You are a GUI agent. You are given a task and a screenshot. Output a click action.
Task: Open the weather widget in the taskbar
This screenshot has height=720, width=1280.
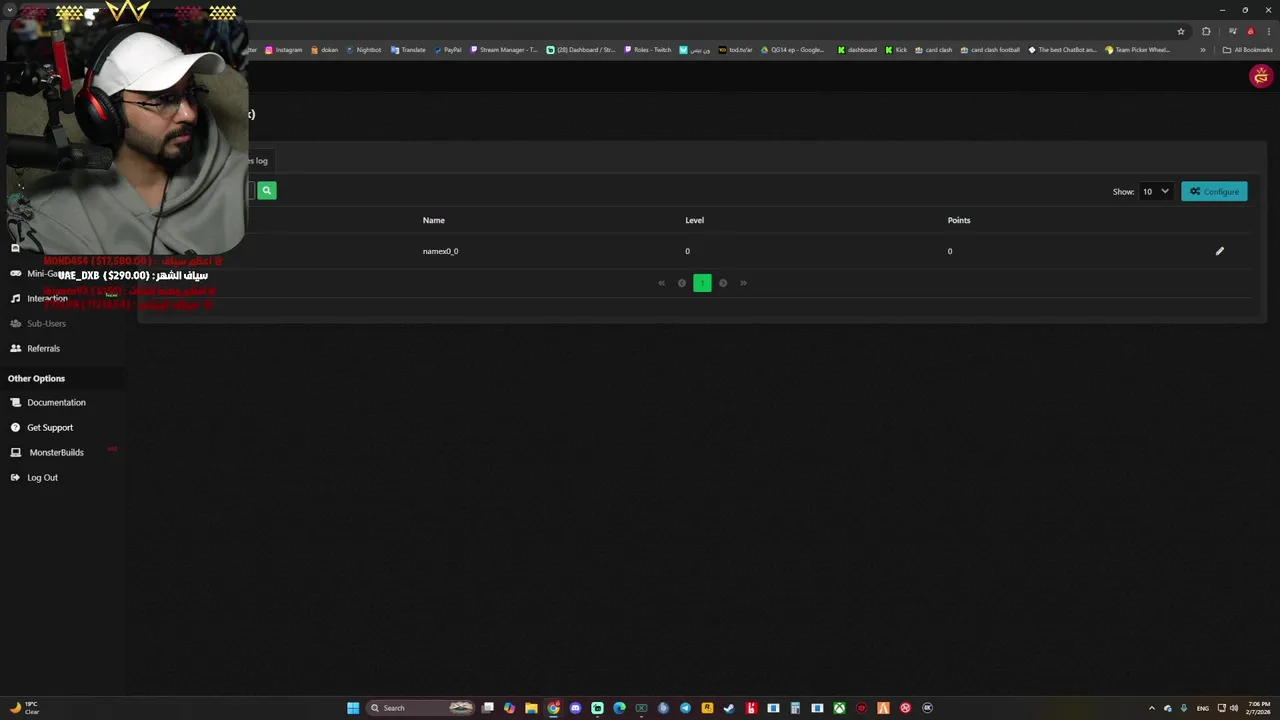click(24, 708)
